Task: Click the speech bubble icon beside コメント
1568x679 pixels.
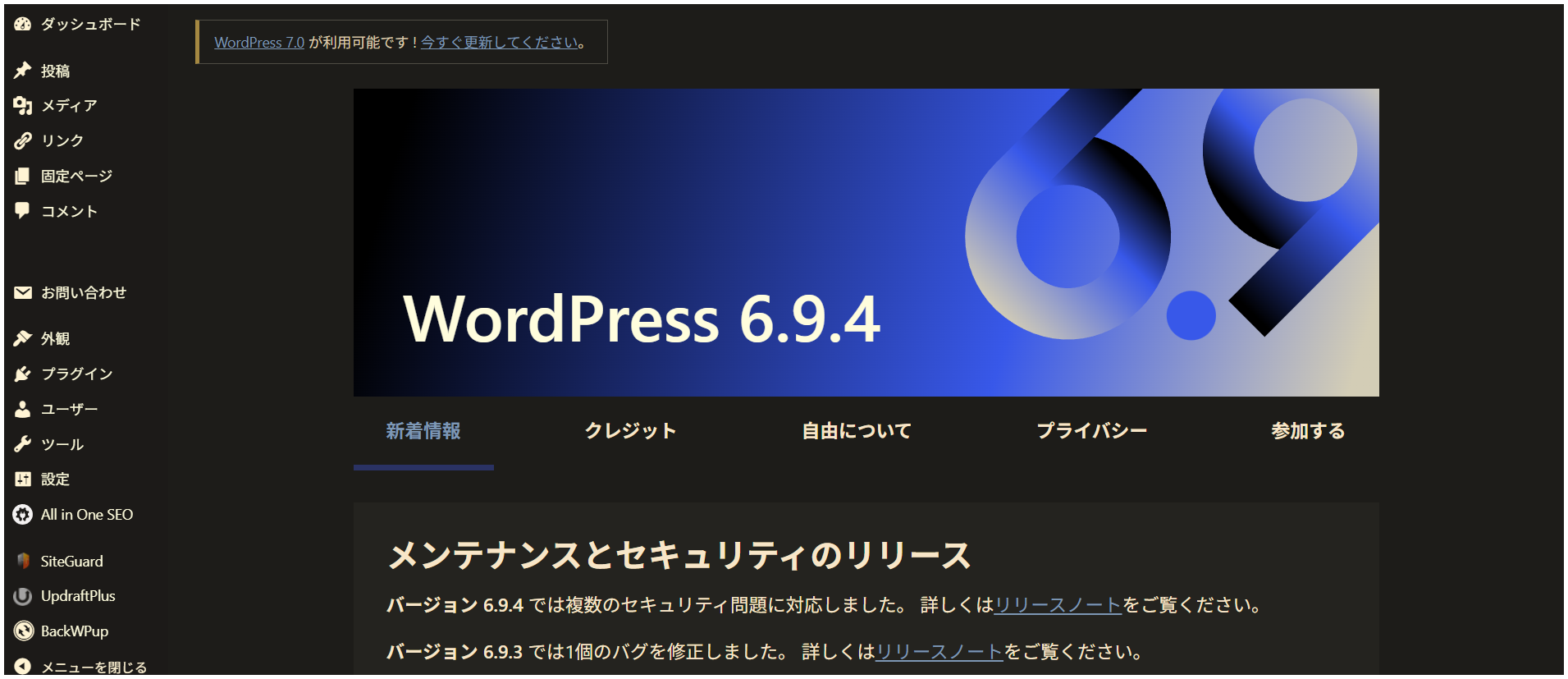Action: click(x=23, y=211)
